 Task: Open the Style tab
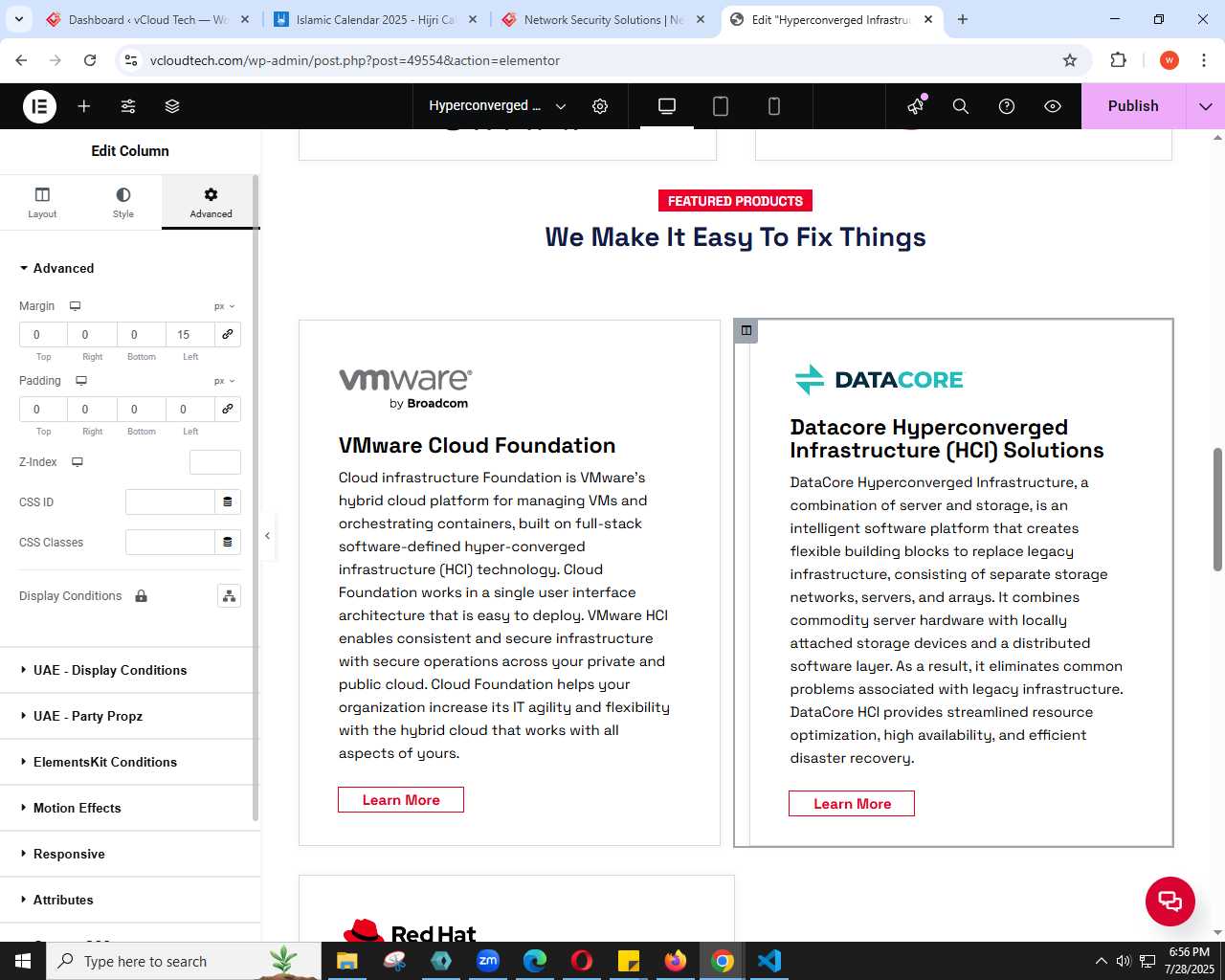(x=123, y=203)
